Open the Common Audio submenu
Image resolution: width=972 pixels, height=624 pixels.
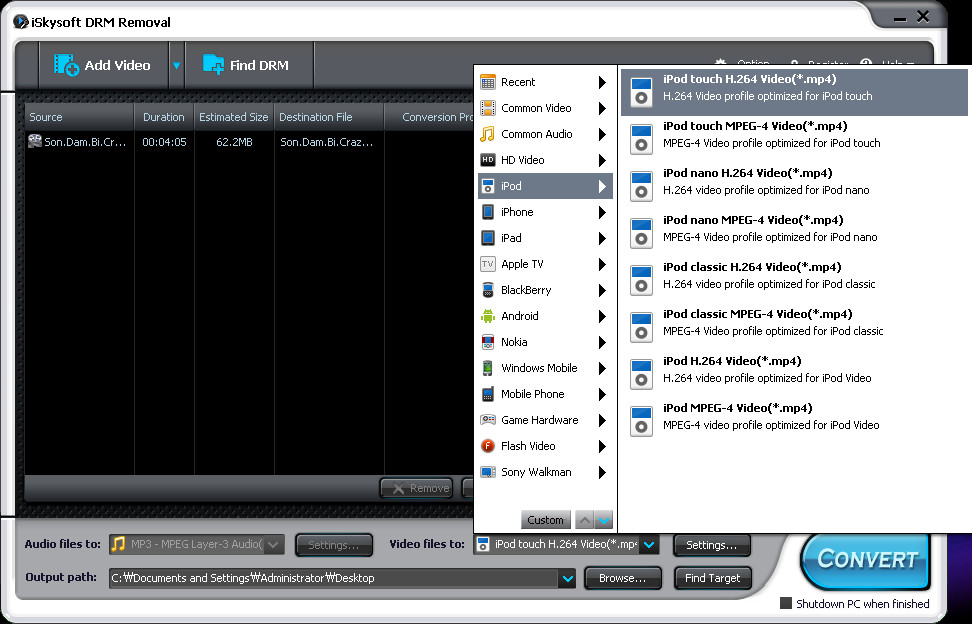click(546, 134)
